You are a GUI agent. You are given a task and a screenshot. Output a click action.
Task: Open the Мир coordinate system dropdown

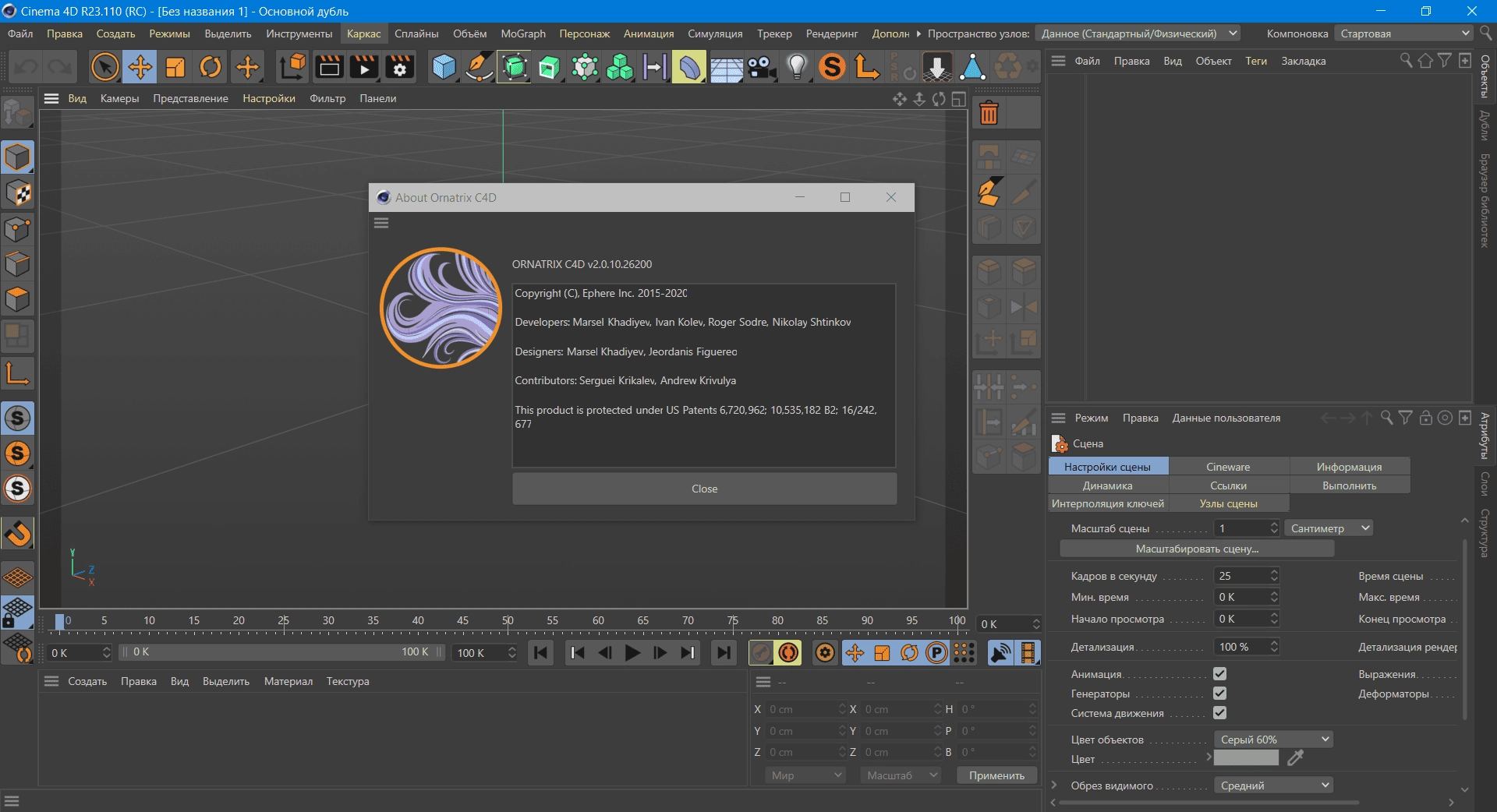[x=805, y=775]
